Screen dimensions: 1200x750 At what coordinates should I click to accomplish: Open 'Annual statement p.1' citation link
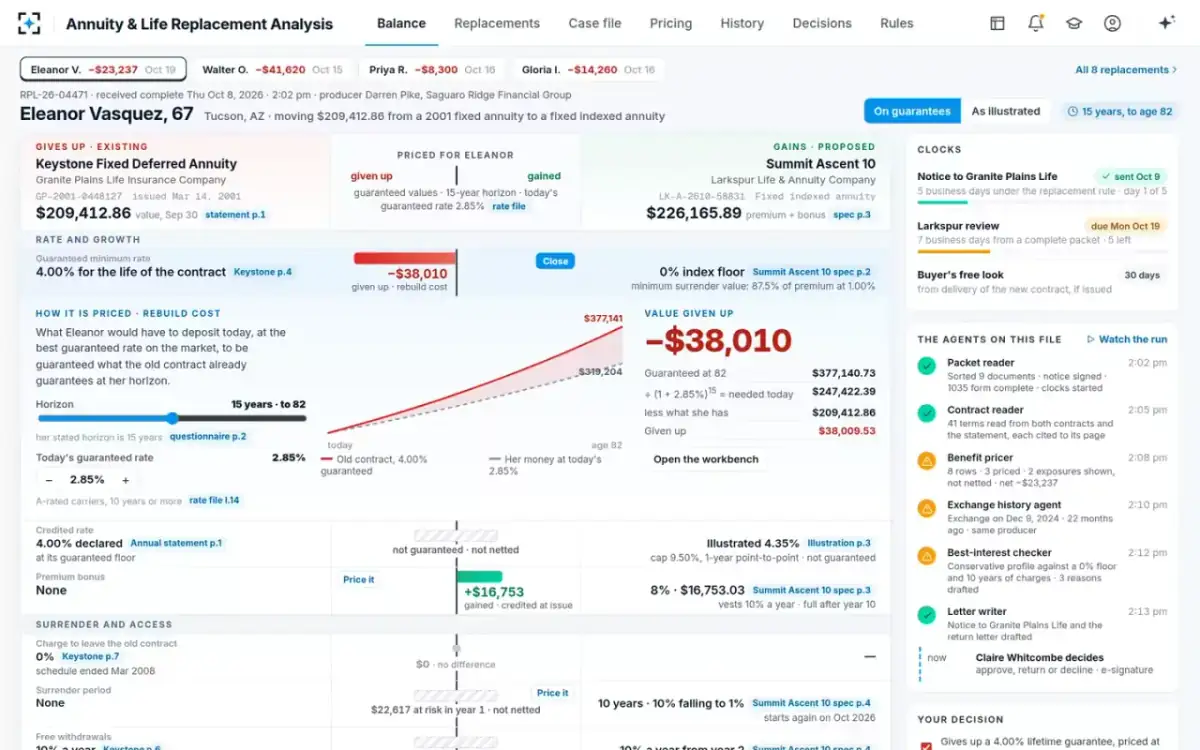click(x=176, y=543)
